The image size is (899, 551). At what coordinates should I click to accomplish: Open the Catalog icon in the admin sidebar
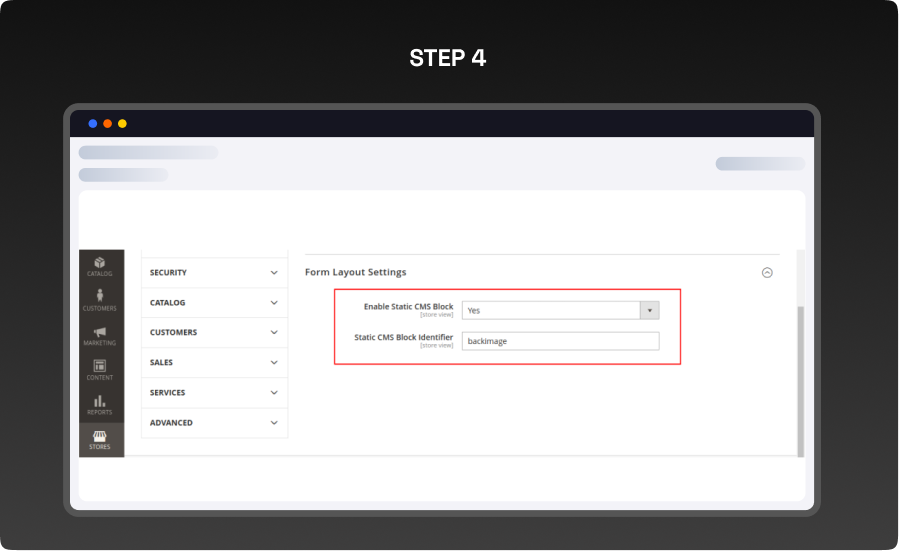(101, 265)
